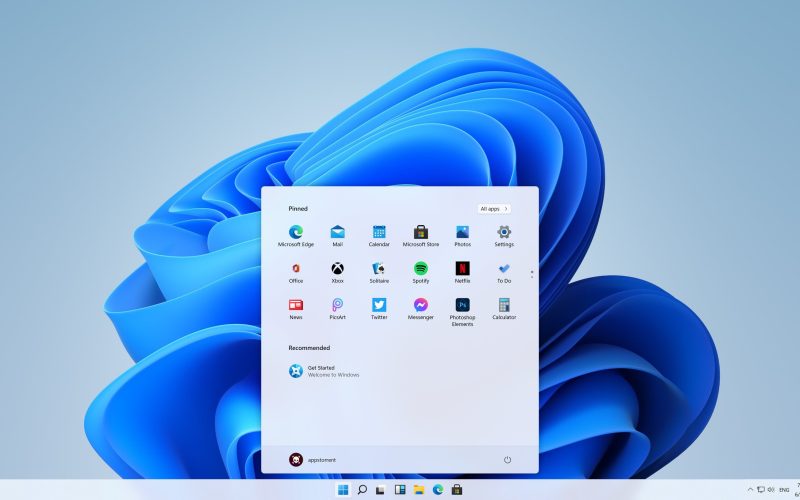Open Photoshop Elements
Image resolution: width=800 pixels, height=500 pixels.
click(x=462, y=312)
